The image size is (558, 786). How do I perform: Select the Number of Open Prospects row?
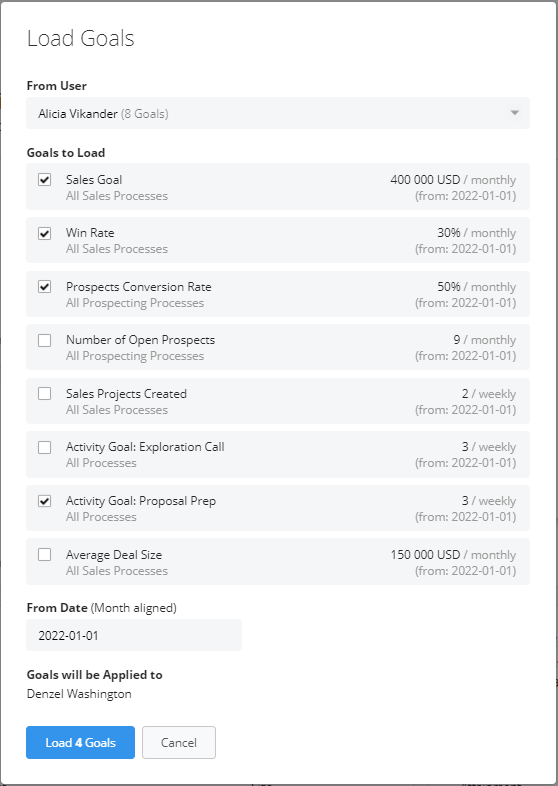click(278, 347)
